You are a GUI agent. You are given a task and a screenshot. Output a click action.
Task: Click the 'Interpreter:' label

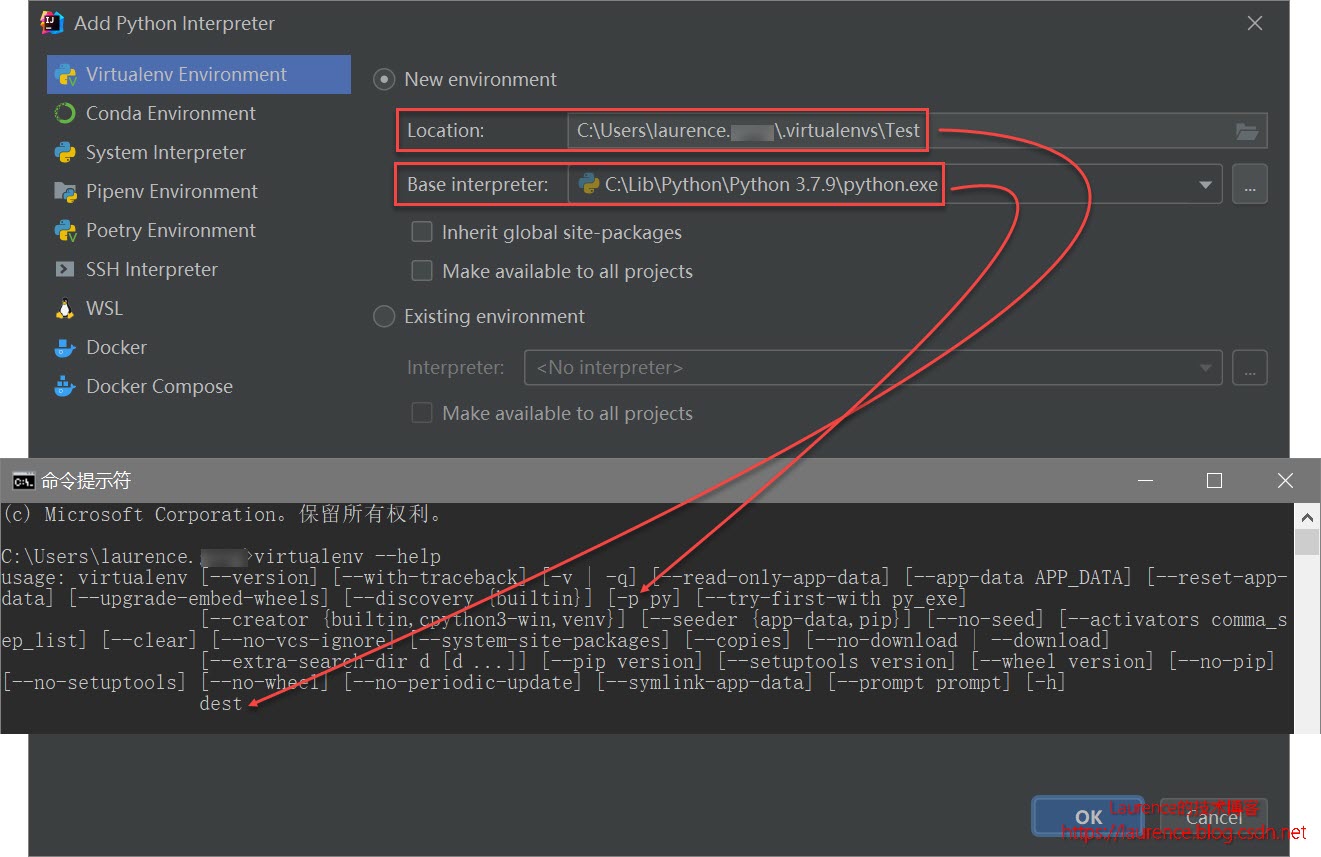tap(456, 368)
